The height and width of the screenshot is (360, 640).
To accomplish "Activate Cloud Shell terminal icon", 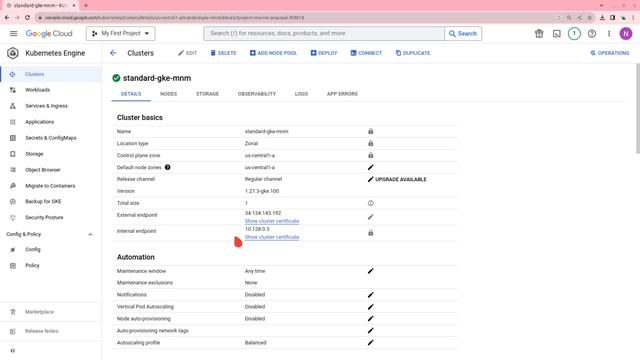I will pos(557,33).
